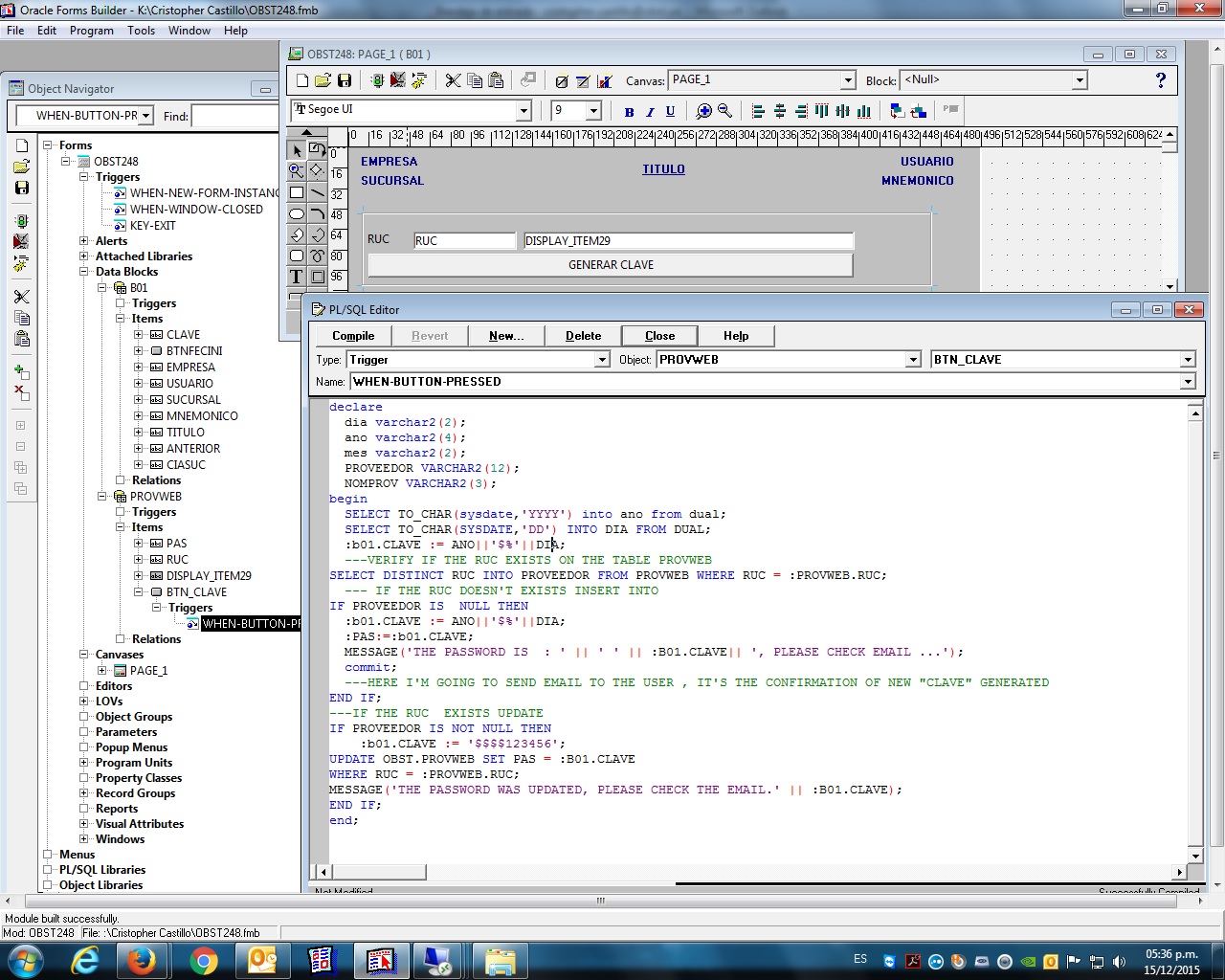Viewport: 1225px width, 980px height.
Task: Click Zoom In magnifier icon
Action: [704, 111]
